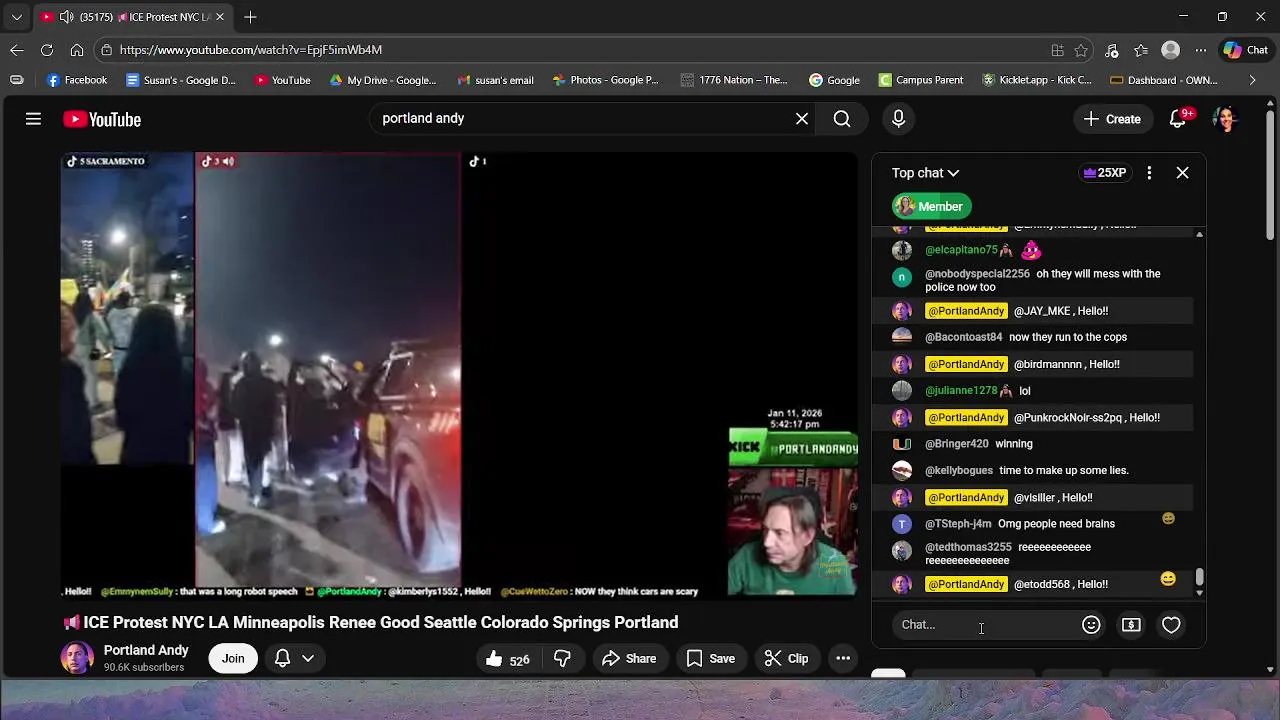The image size is (1280, 720).
Task: Run search with the magnifier button
Action: (x=842, y=119)
